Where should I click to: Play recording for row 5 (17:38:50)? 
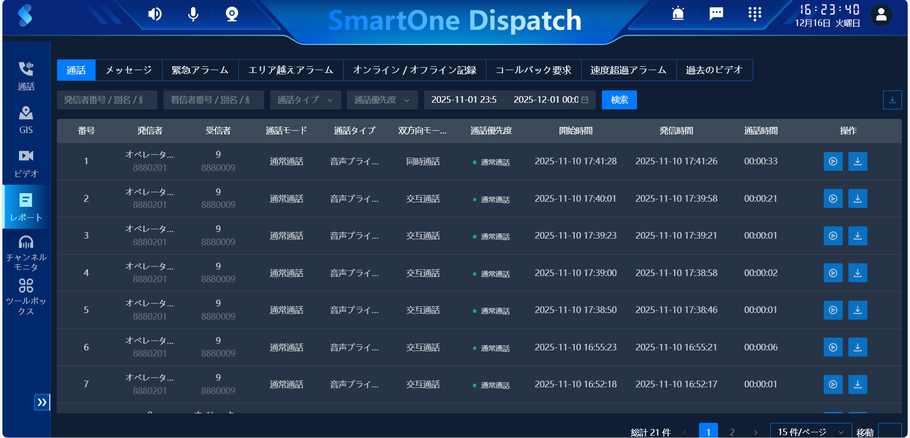pos(833,310)
